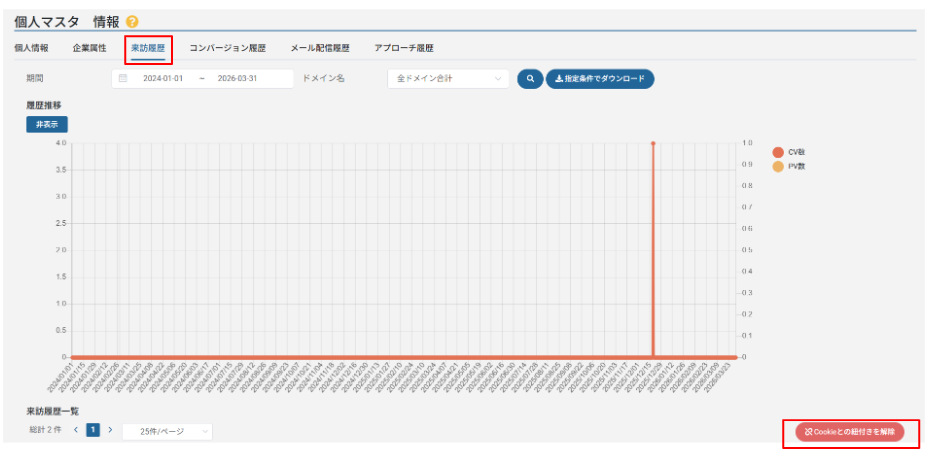Go to previous page with left arrow

[x=75, y=430]
